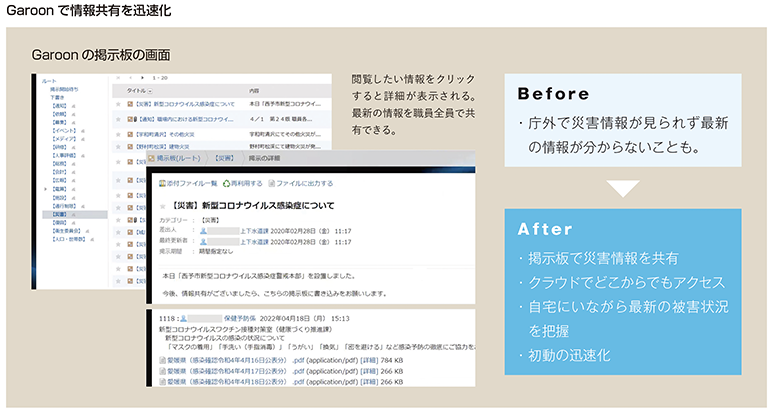Click the 掲示板(ルート) breadcrumb icon
The width and height of the screenshot is (773, 413).
152,158
